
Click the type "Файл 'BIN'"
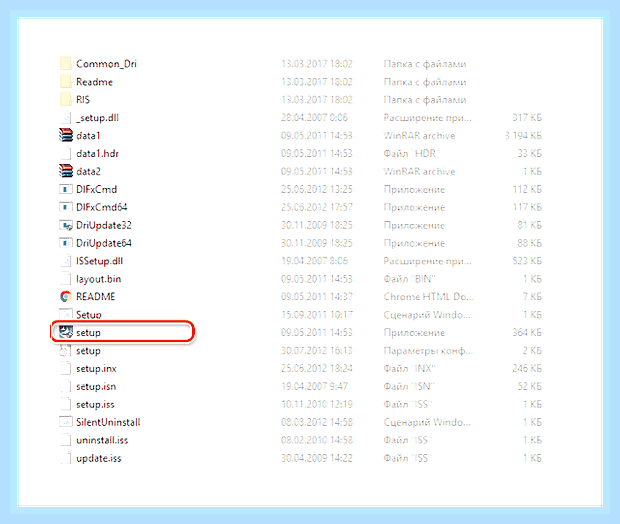coord(409,279)
